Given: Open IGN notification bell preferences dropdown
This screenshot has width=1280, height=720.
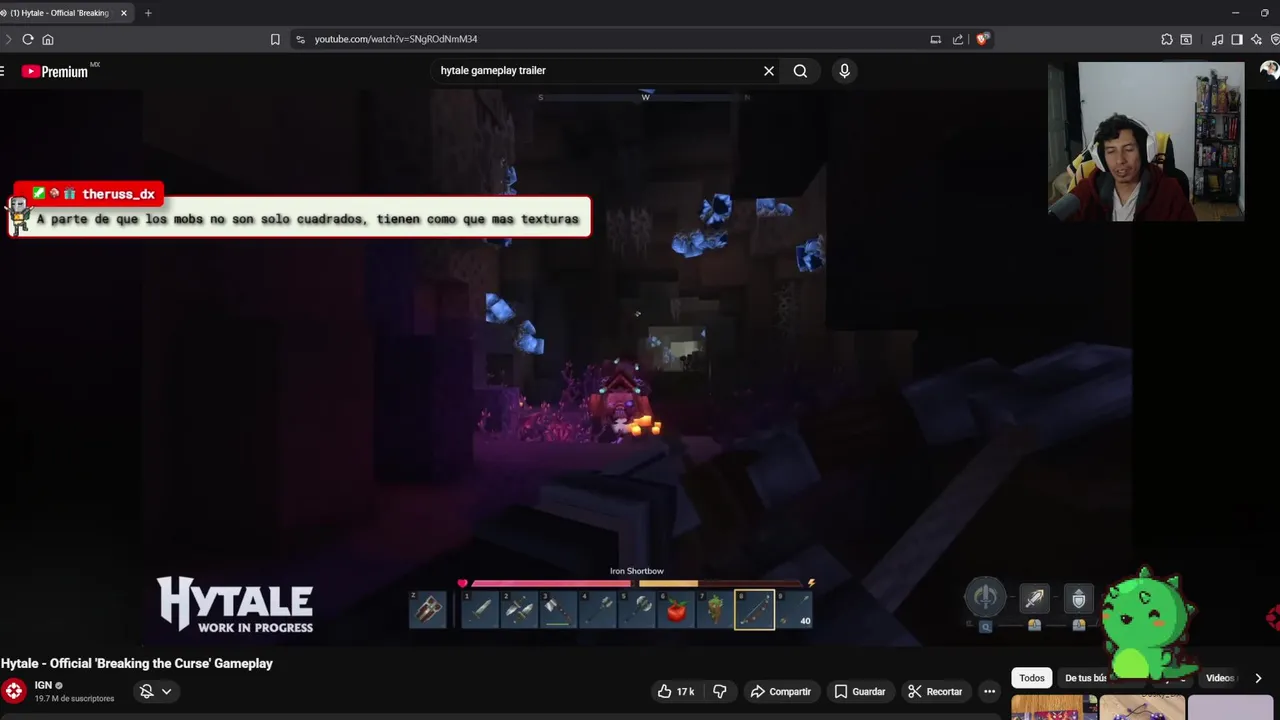Looking at the screenshot, I should 155,691.
